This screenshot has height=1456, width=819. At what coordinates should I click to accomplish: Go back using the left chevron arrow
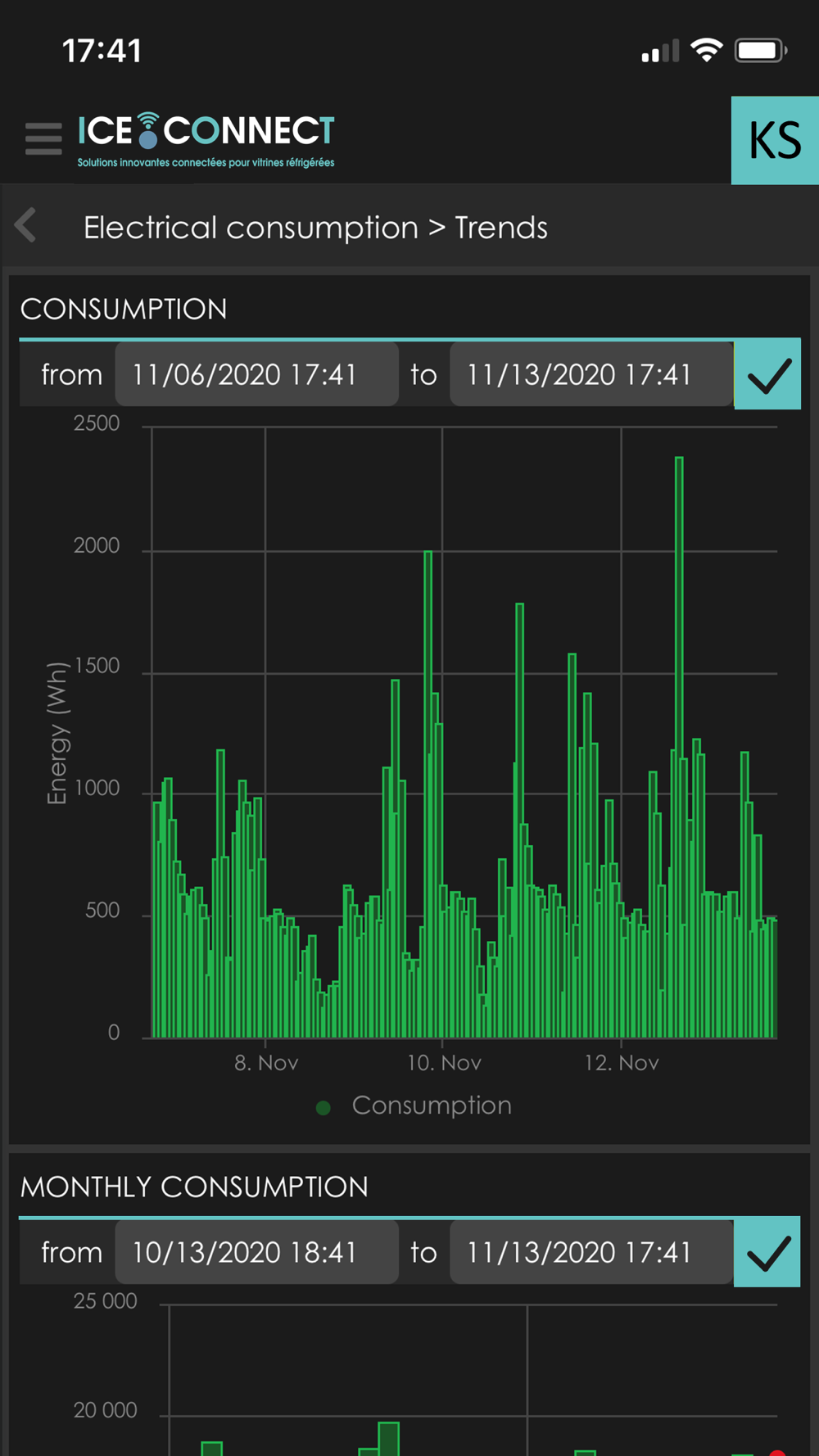[x=26, y=225]
